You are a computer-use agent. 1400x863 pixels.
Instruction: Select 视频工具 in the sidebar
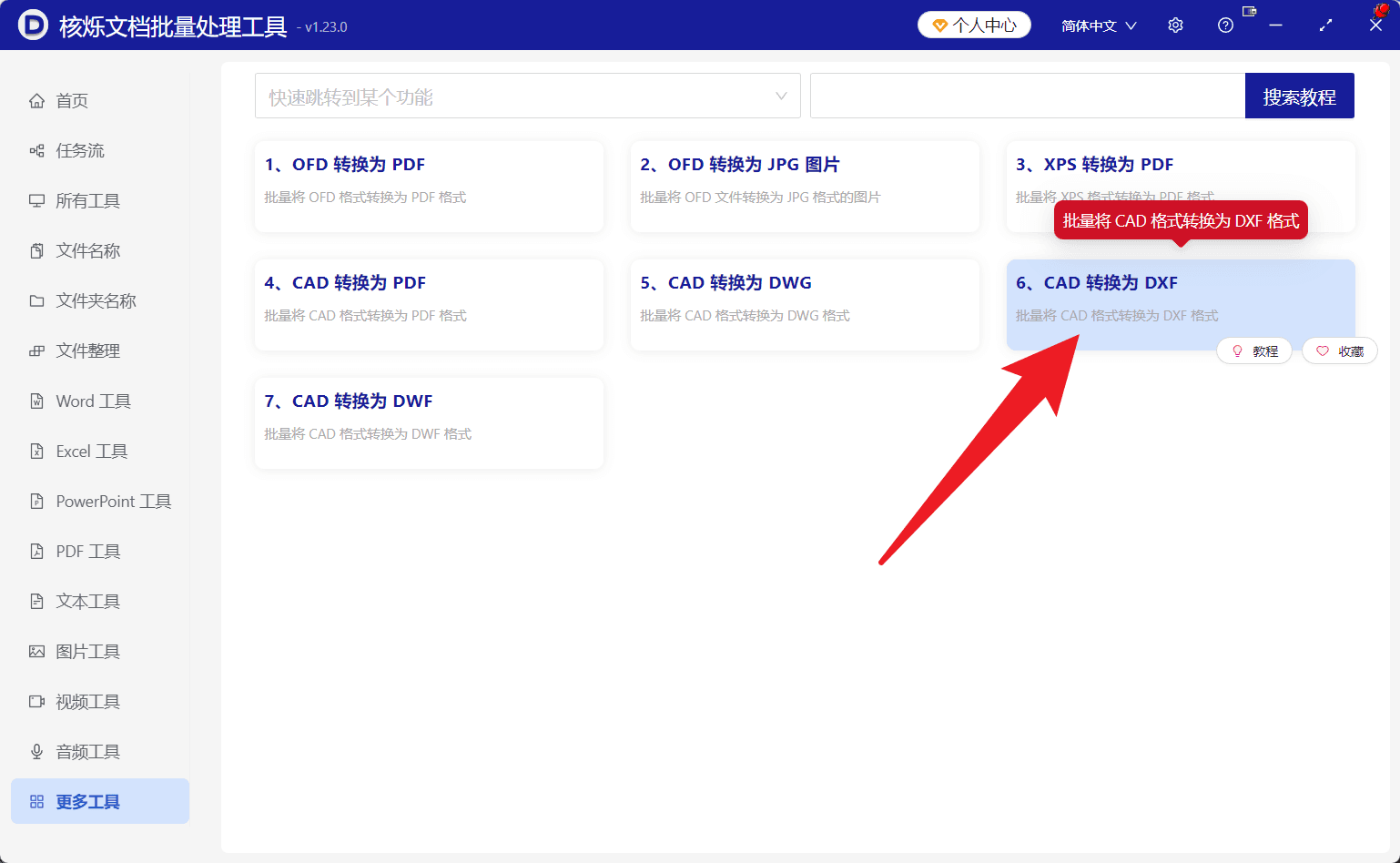coord(100,701)
